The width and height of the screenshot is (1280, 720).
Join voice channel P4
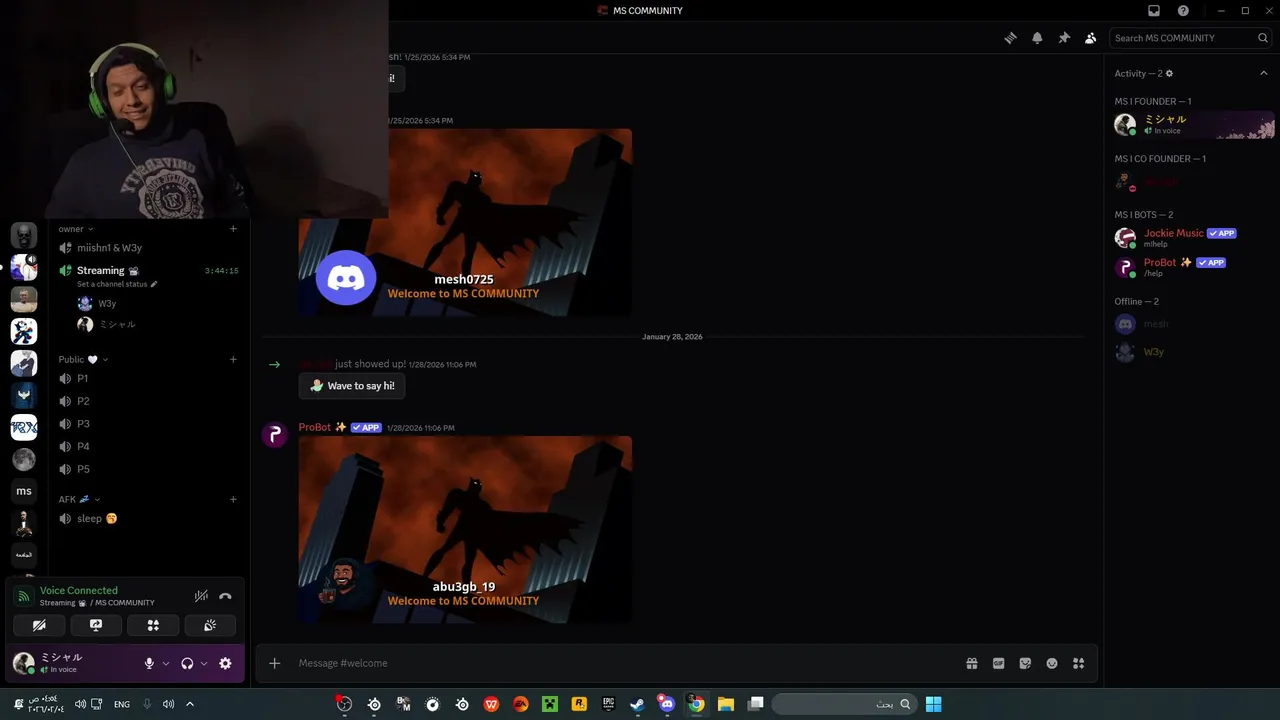[148, 446]
